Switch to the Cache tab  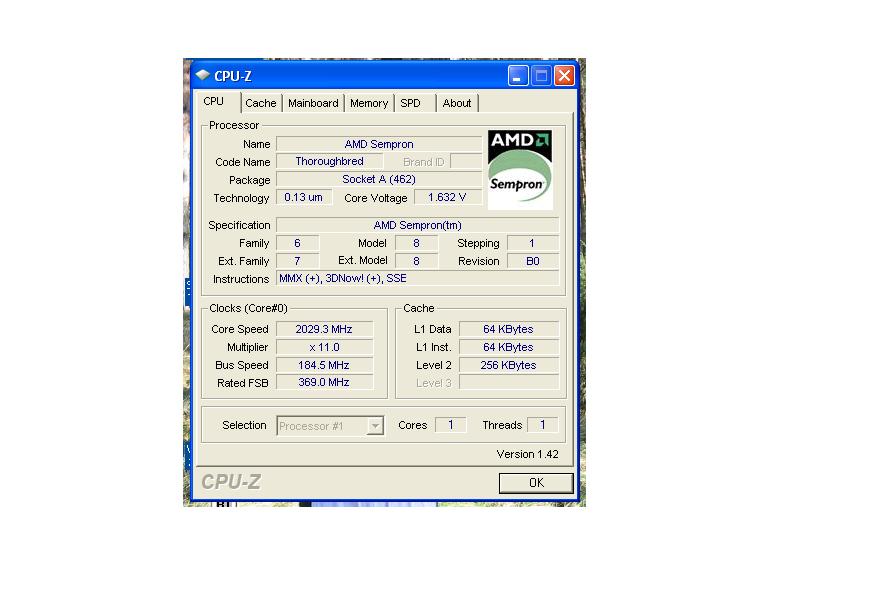pyautogui.click(x=261, y=103)
